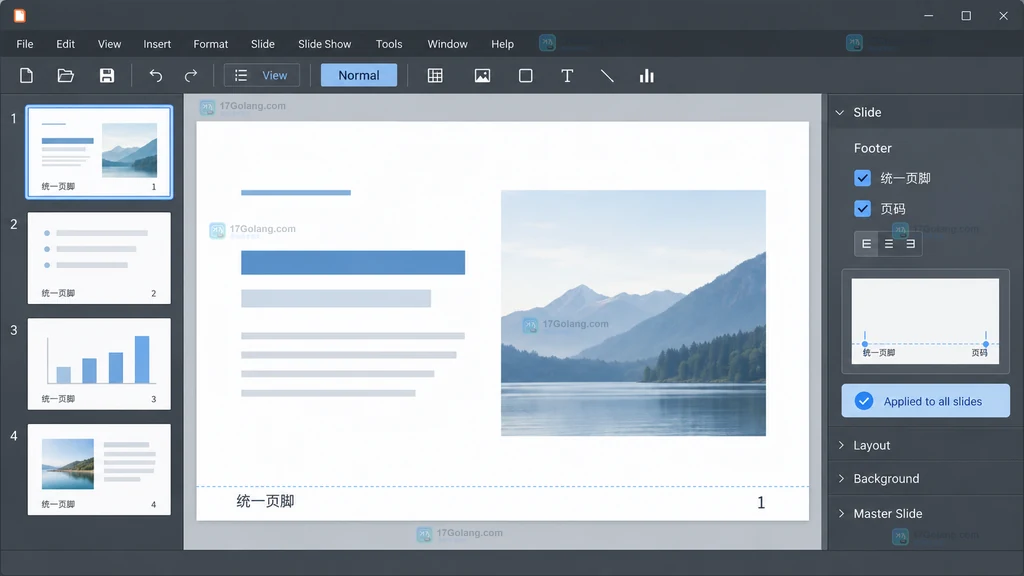Open the Slide Show menu

[x=325, y=44]
